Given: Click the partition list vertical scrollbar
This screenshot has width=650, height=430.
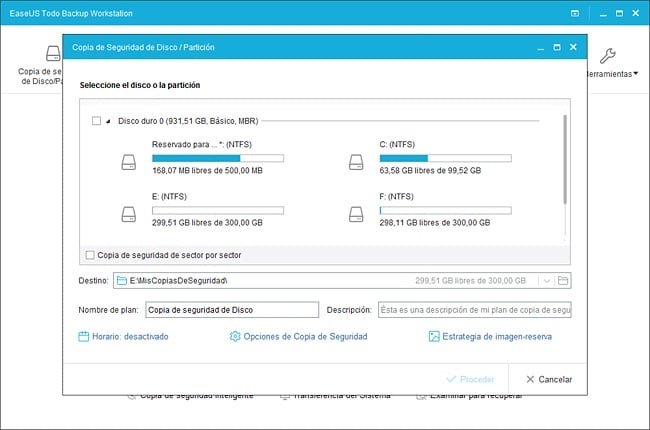Looking at the screenshot, I should [565, 159].
